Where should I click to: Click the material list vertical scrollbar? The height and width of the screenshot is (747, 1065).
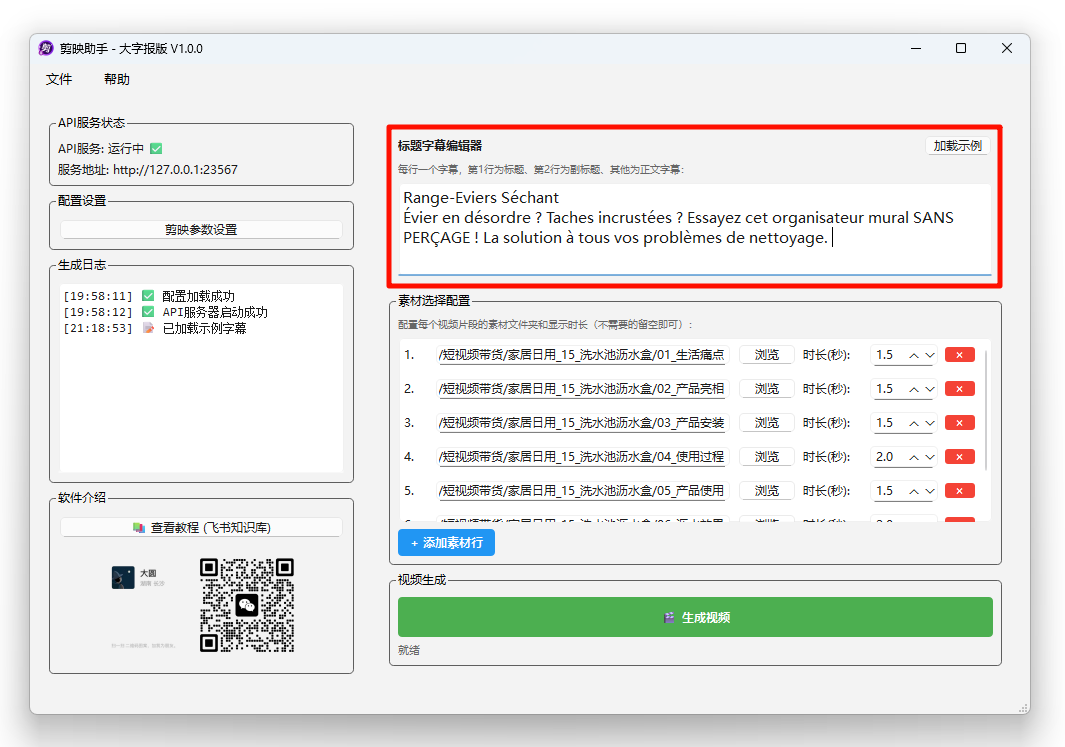[987, 410]
